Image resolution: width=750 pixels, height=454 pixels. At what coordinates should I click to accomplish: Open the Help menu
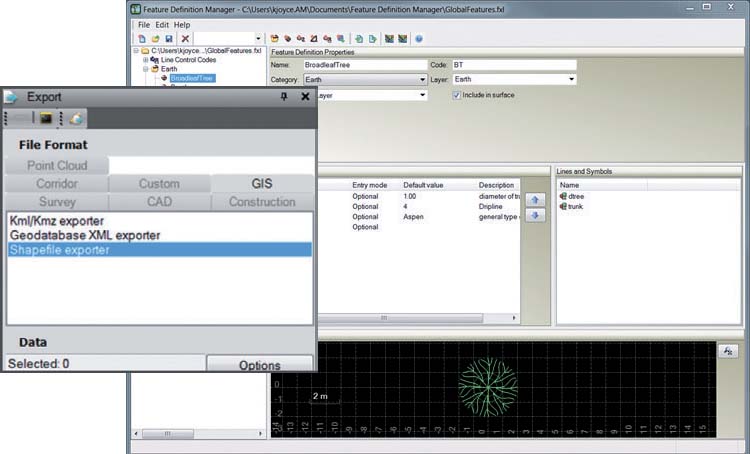(x=182, y=25)
